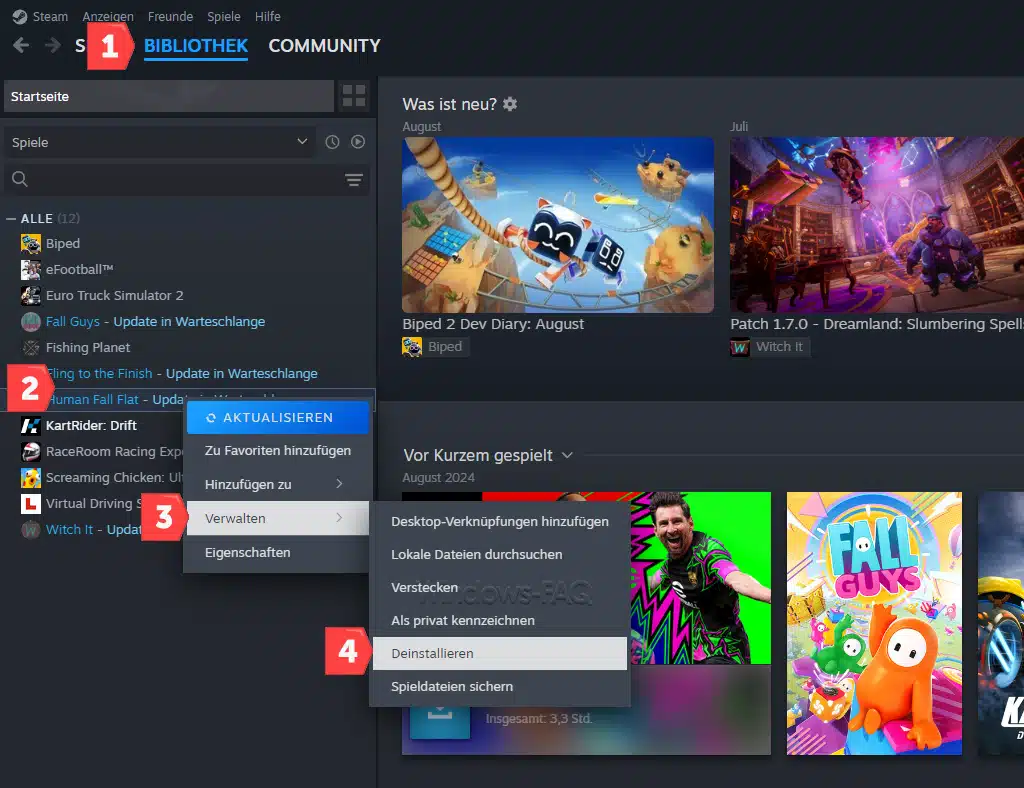
Task: Switch to grid collections view icon
Action: 354,96
